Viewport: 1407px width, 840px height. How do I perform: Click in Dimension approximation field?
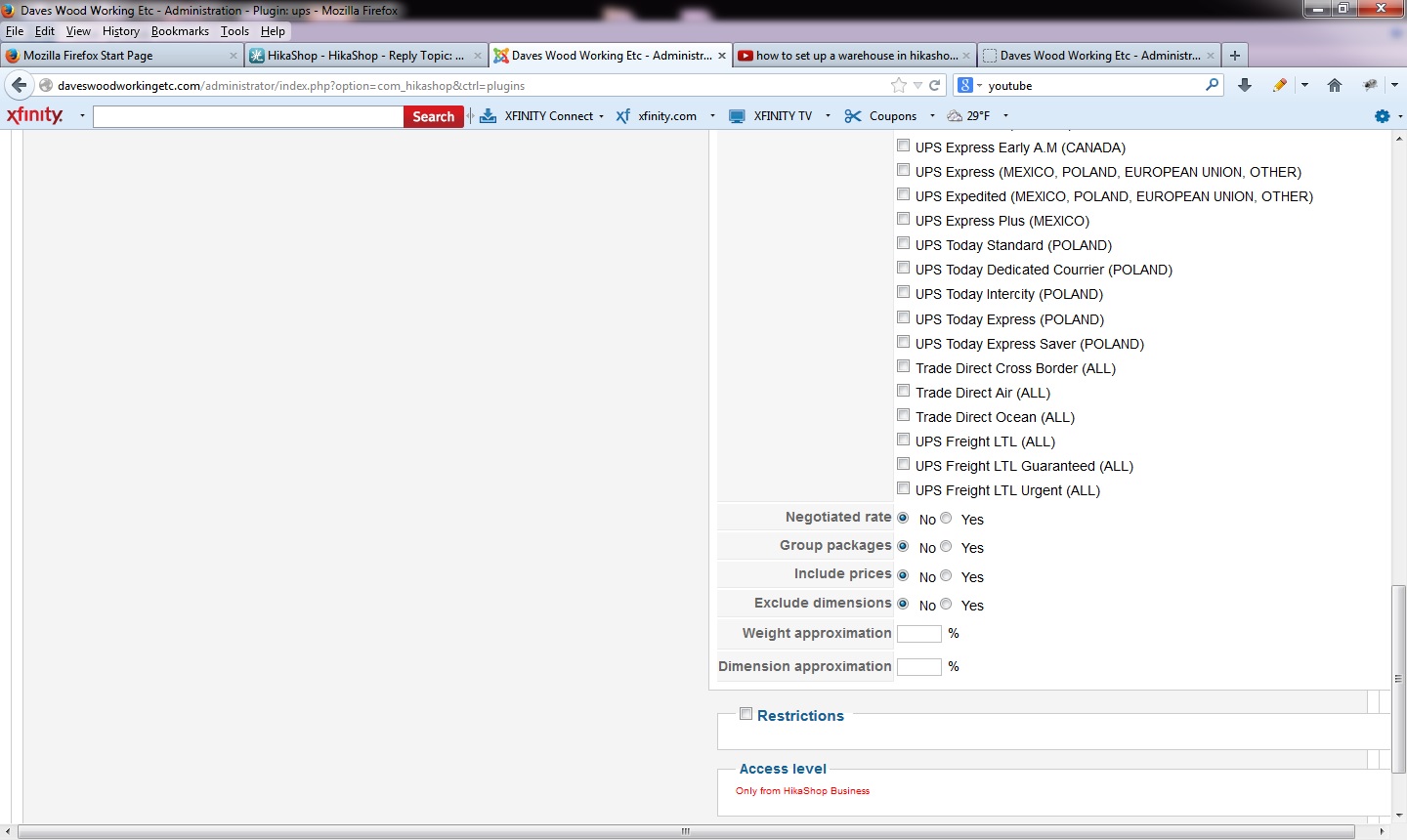click(x=918, y=667)
